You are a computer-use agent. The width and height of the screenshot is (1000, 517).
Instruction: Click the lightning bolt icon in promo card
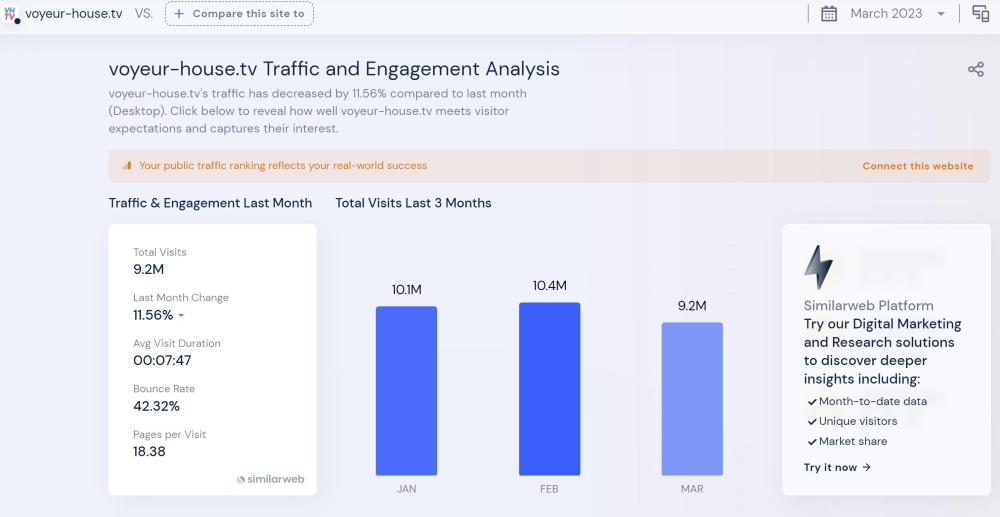point(818,267)
